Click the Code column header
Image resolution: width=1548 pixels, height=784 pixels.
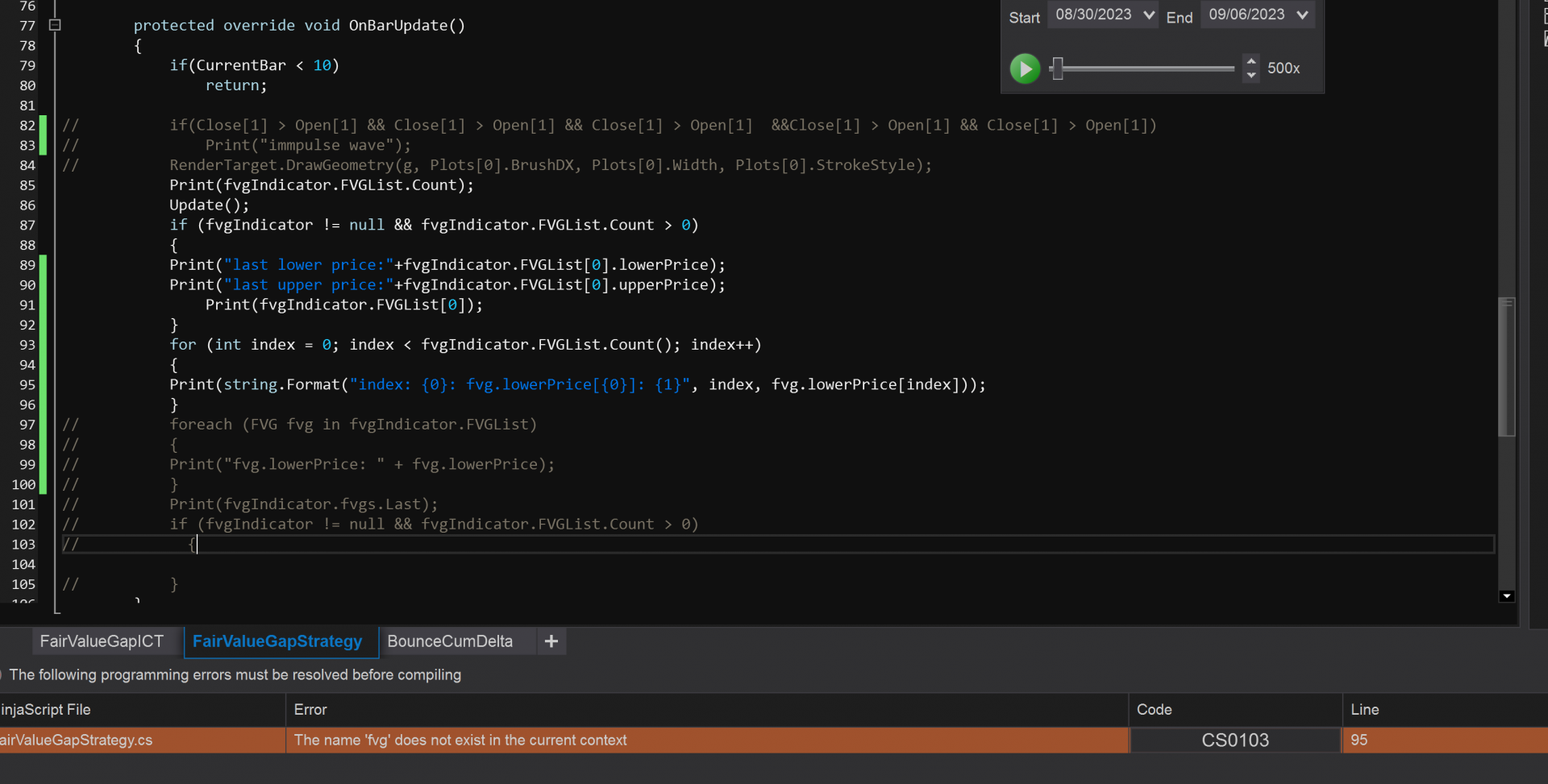pyautogui.click(x=1154, y=710)
